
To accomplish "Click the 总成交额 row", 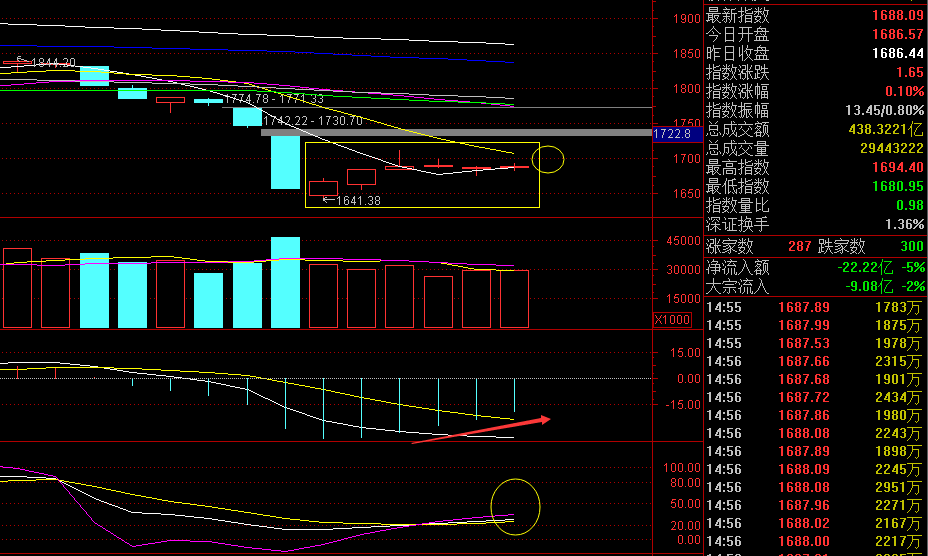I will pyautogui.click(x=815, y=129).
